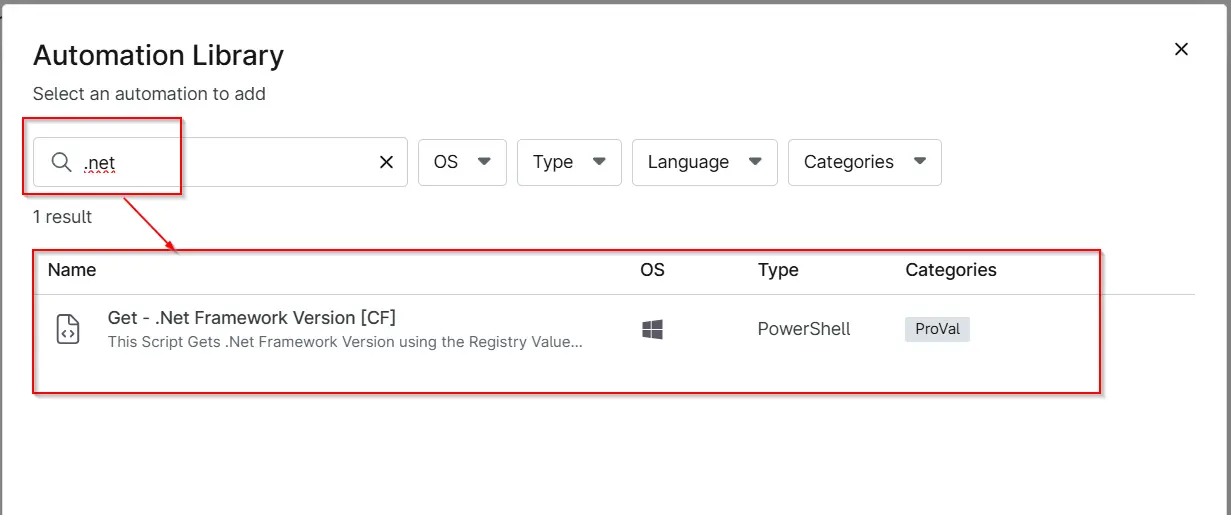The width and height of the screenshot is (1231, 515).
Task: Click the Windows OS icon in the result row
Action: pos(652,329)
